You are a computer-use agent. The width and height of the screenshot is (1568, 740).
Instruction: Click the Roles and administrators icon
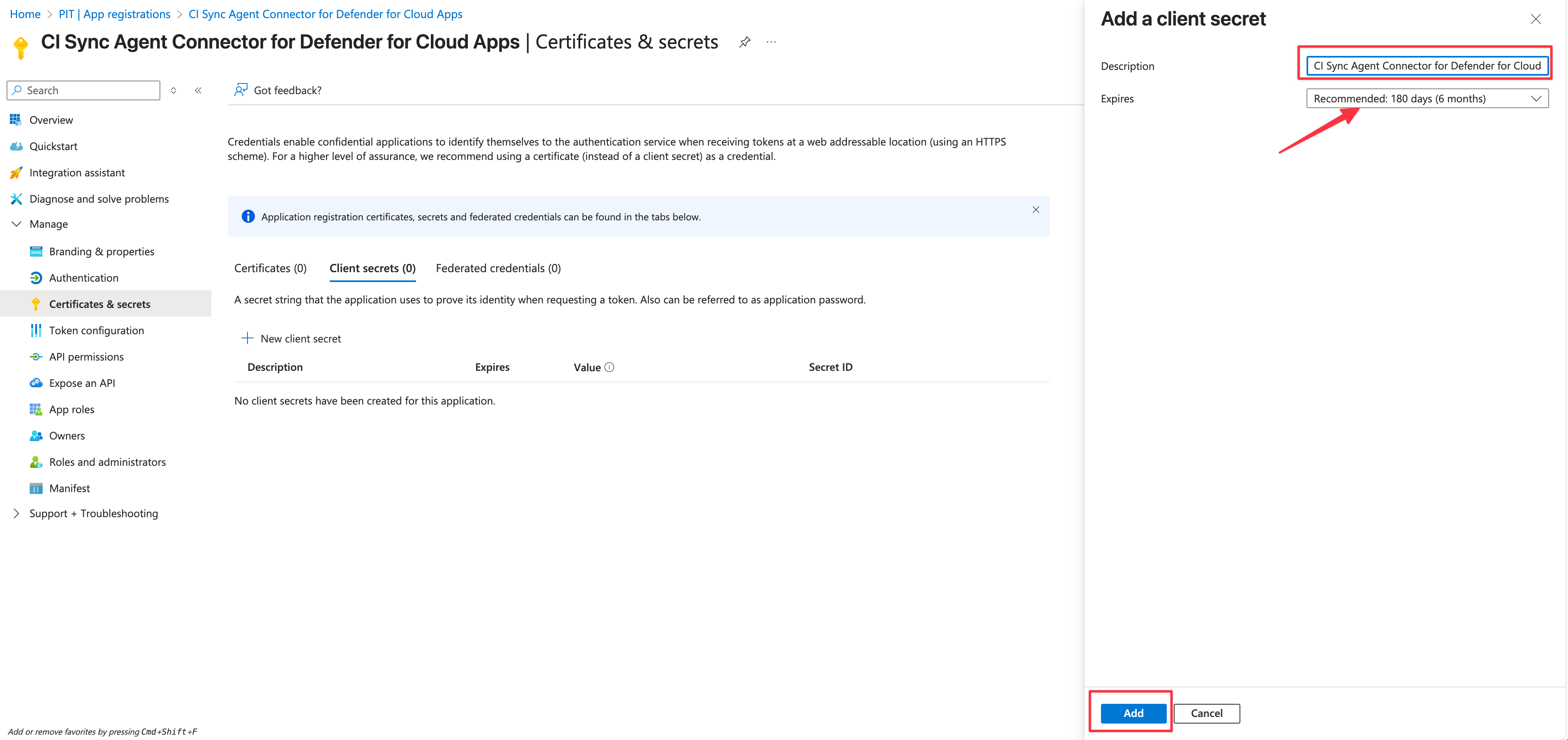36,462
